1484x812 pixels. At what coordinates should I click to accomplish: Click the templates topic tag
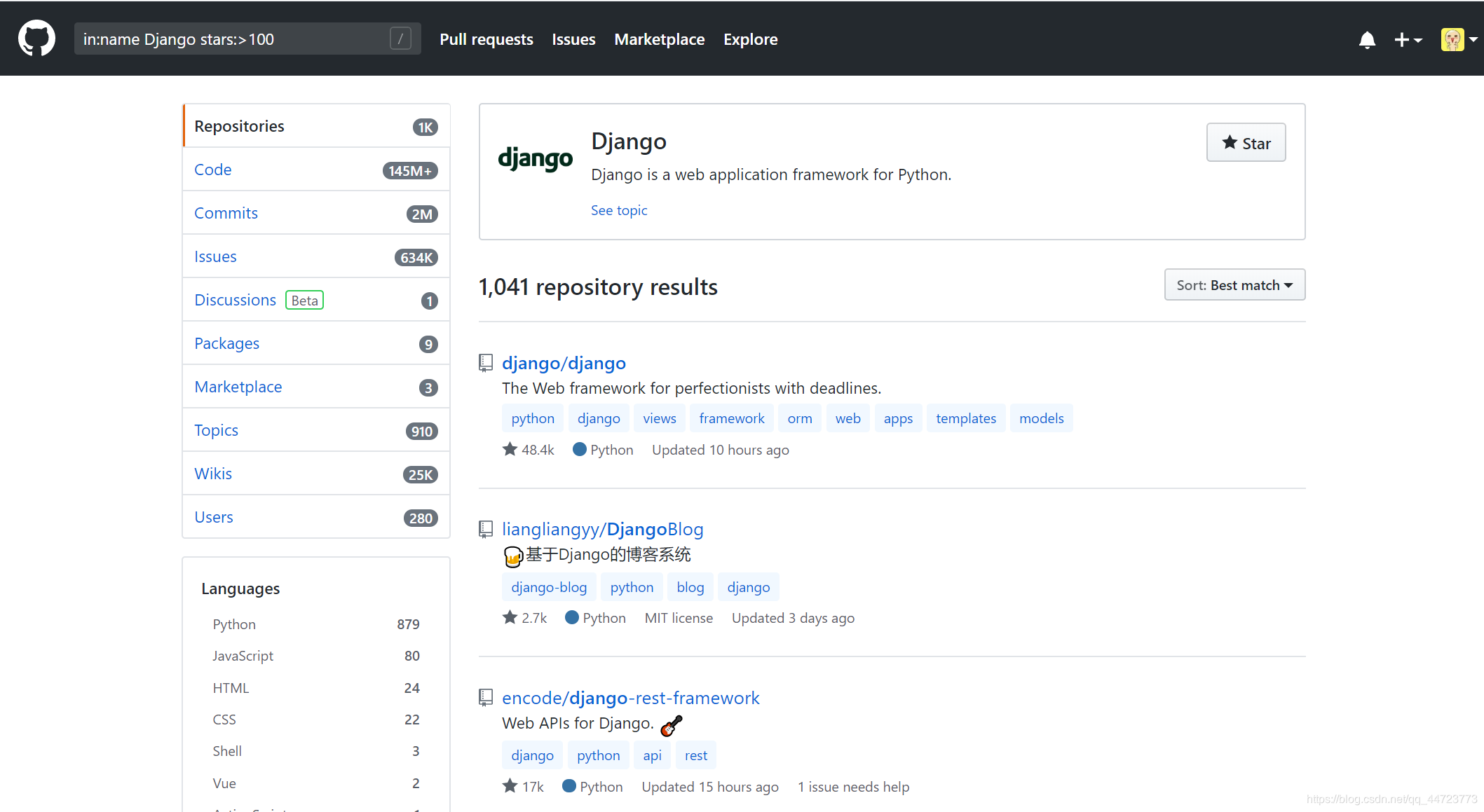pyautogui.click(x=966, y=418)
